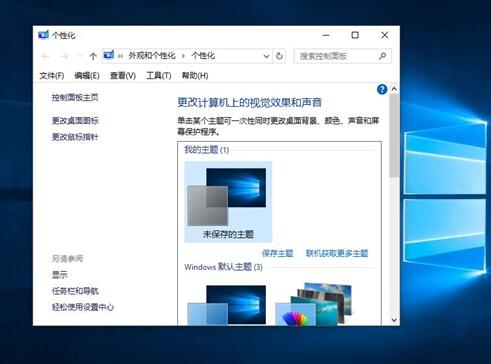Open the 帮助(H) menu
This screenshot has width=491, height=364.
click(195, 76)
